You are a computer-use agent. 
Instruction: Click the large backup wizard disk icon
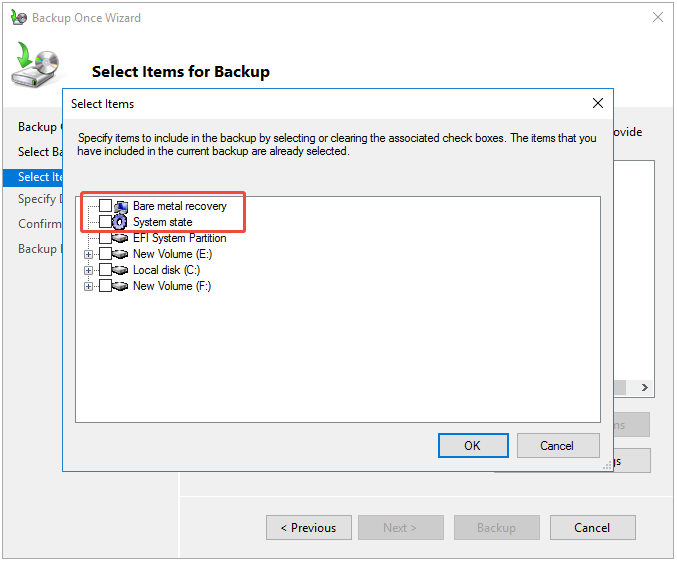click(36, 67)
